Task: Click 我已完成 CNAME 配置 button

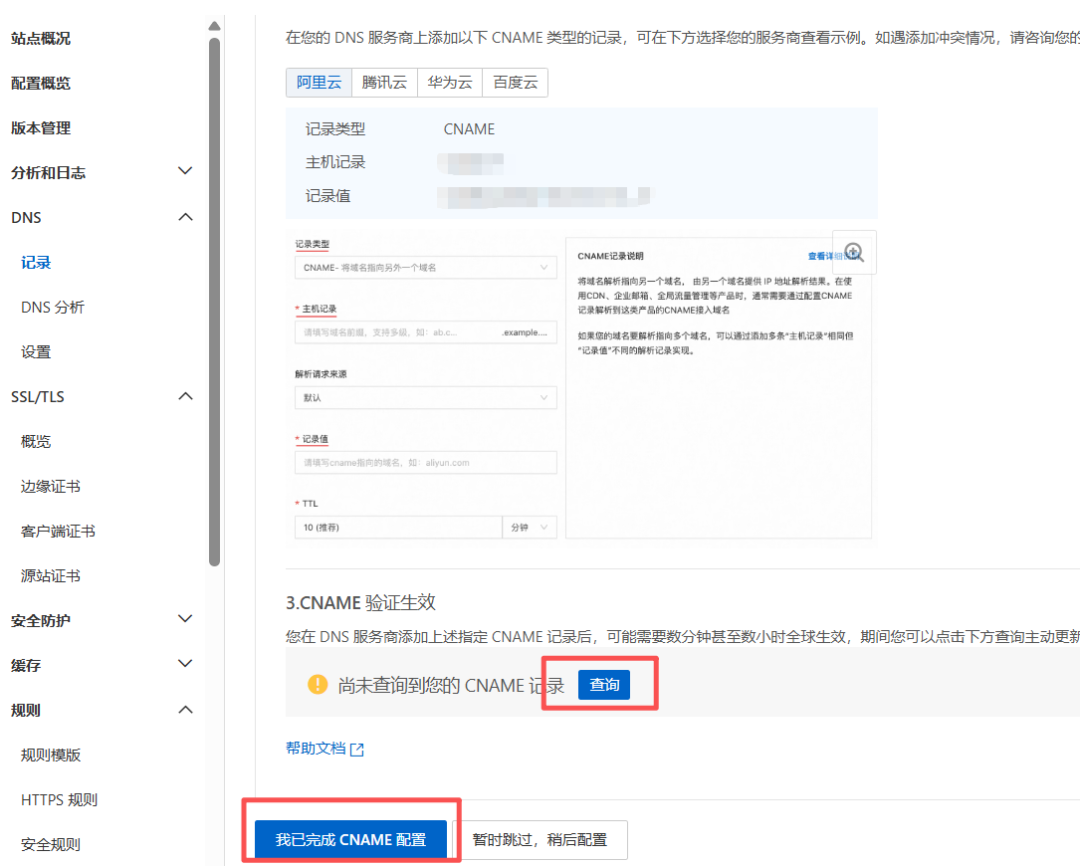Action: [x=350, y=840]
